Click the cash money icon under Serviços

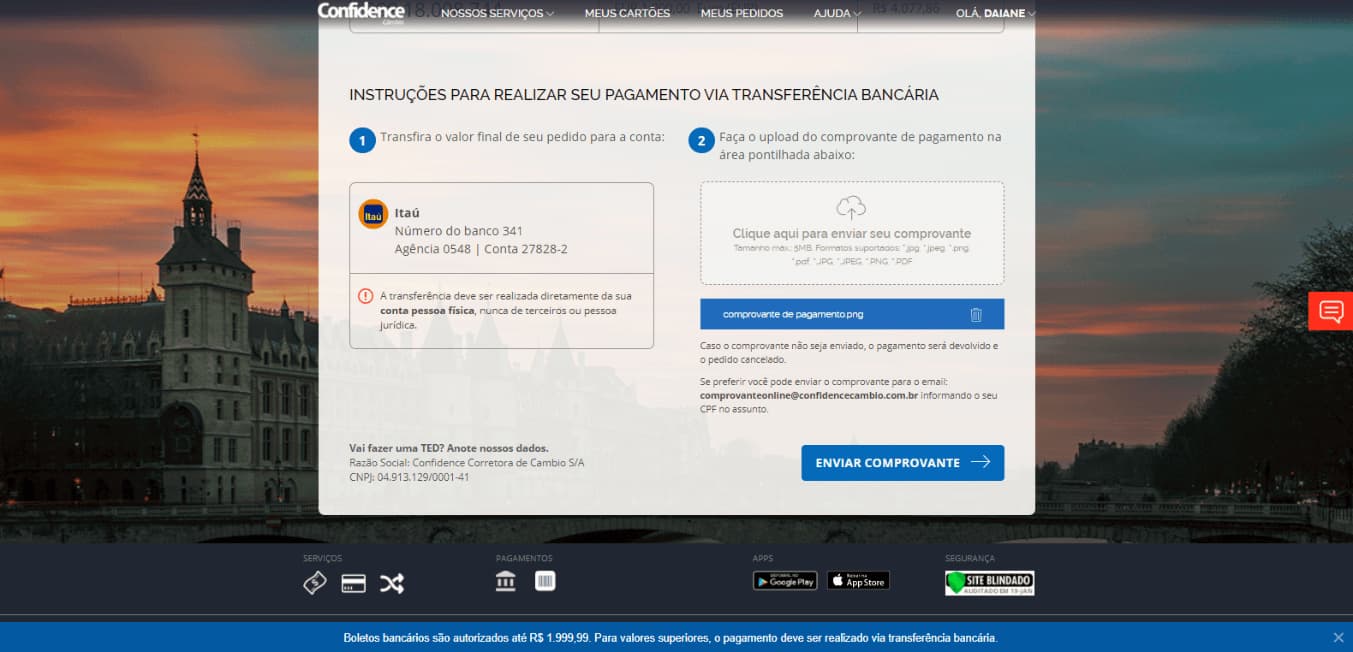point(314,583)
